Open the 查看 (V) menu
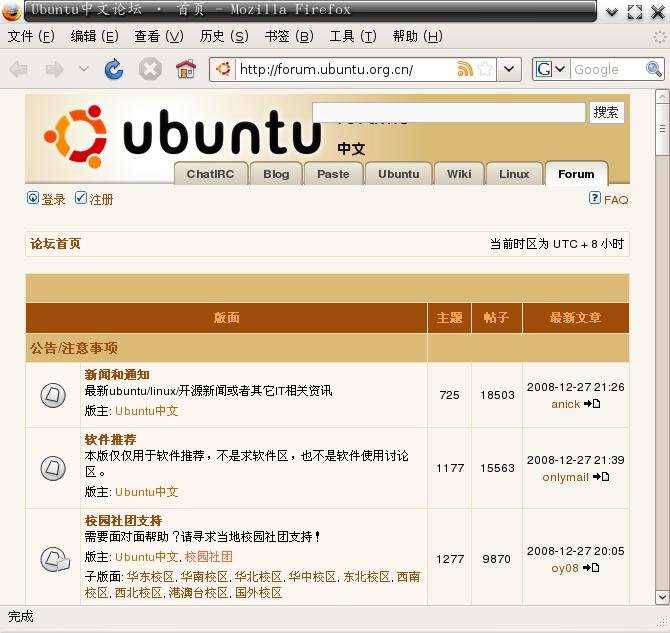The width and height of the screenshot is (670, 633). (159, 36)
